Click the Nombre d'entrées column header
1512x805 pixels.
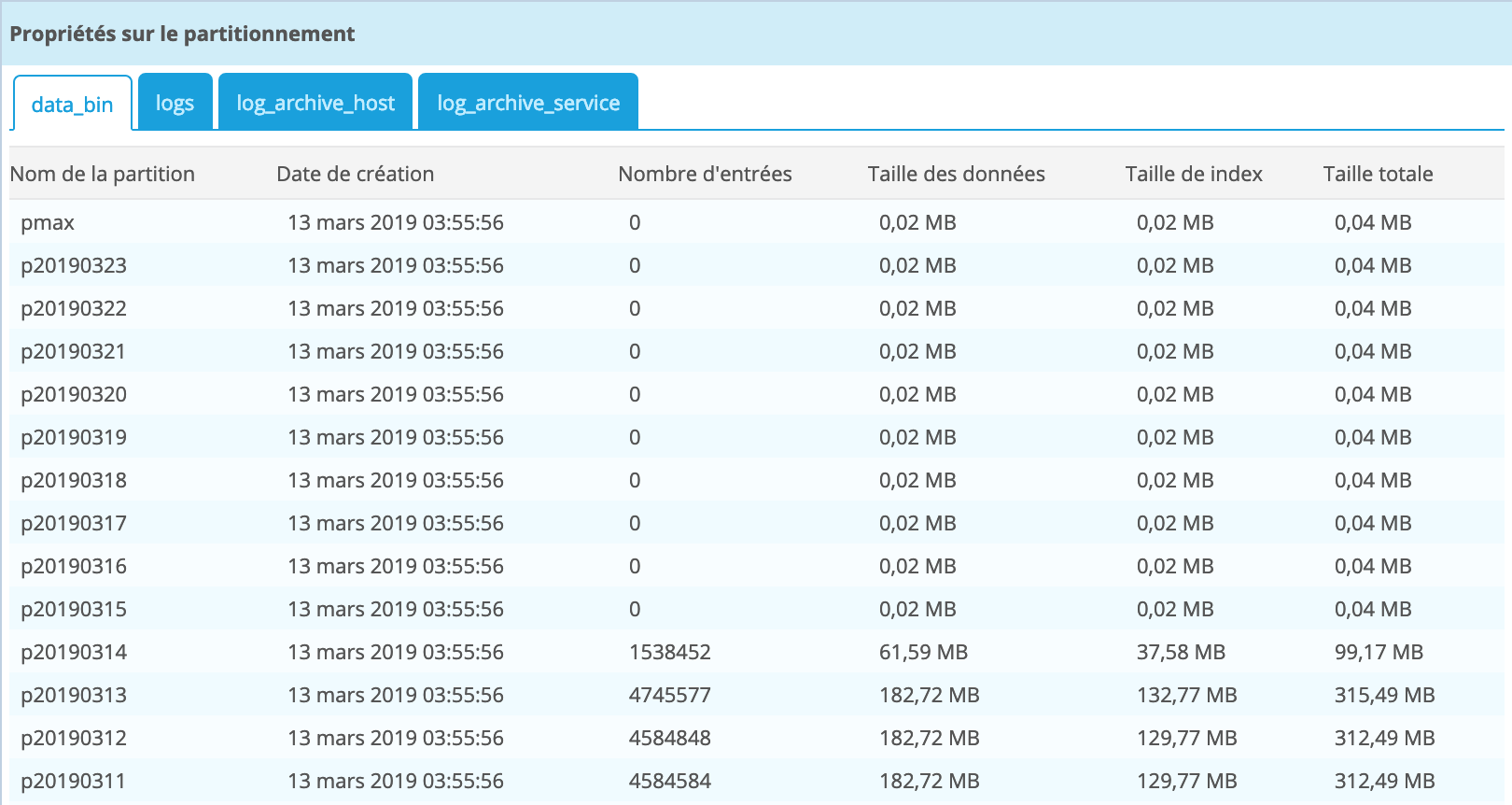point(705,174)
